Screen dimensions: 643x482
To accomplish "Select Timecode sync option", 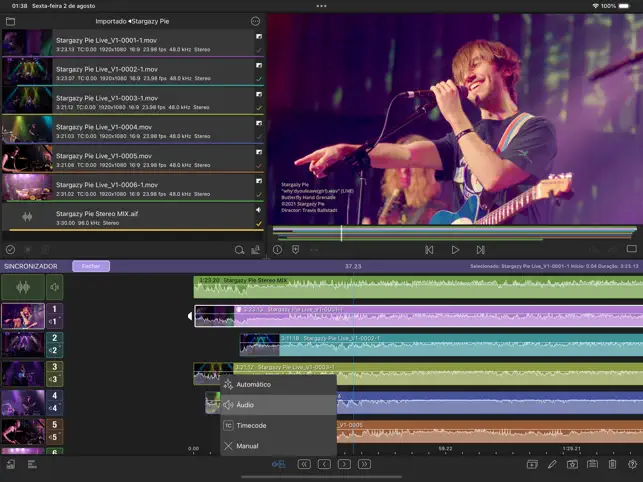I will point(251,425).
